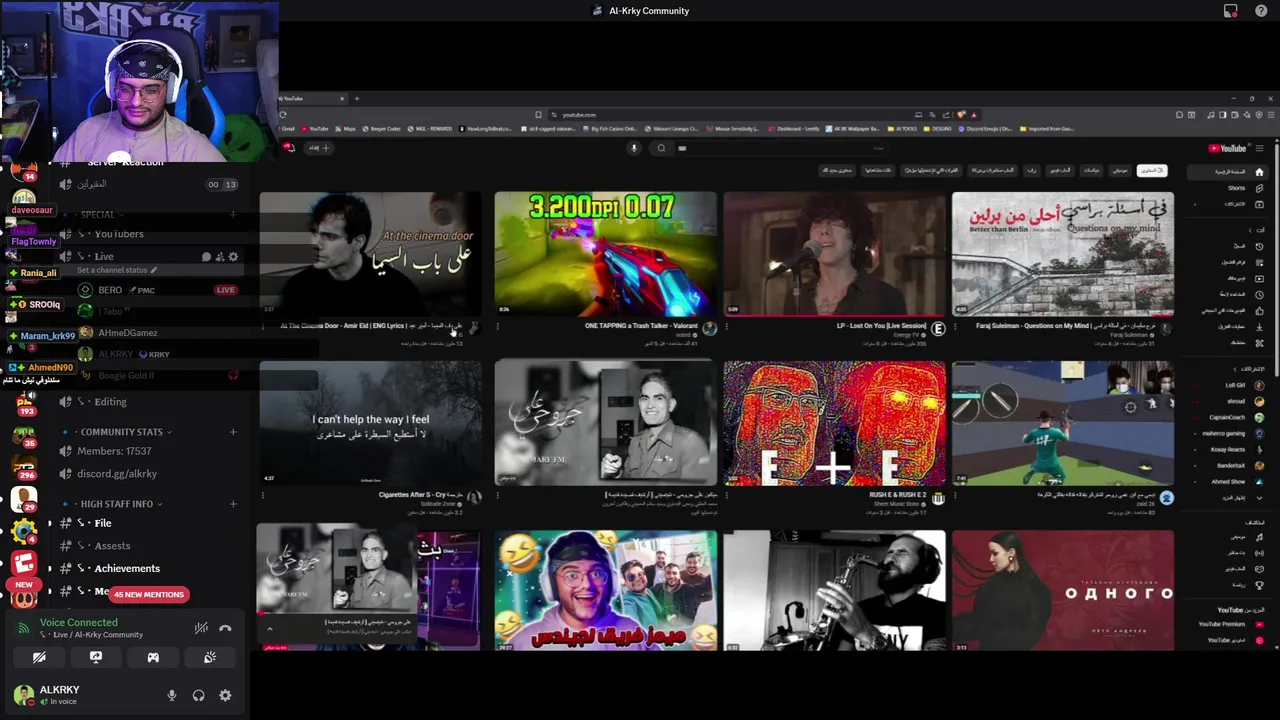
Task: Open CaptainCoach subscription channel
Action: coord(1230,417)
